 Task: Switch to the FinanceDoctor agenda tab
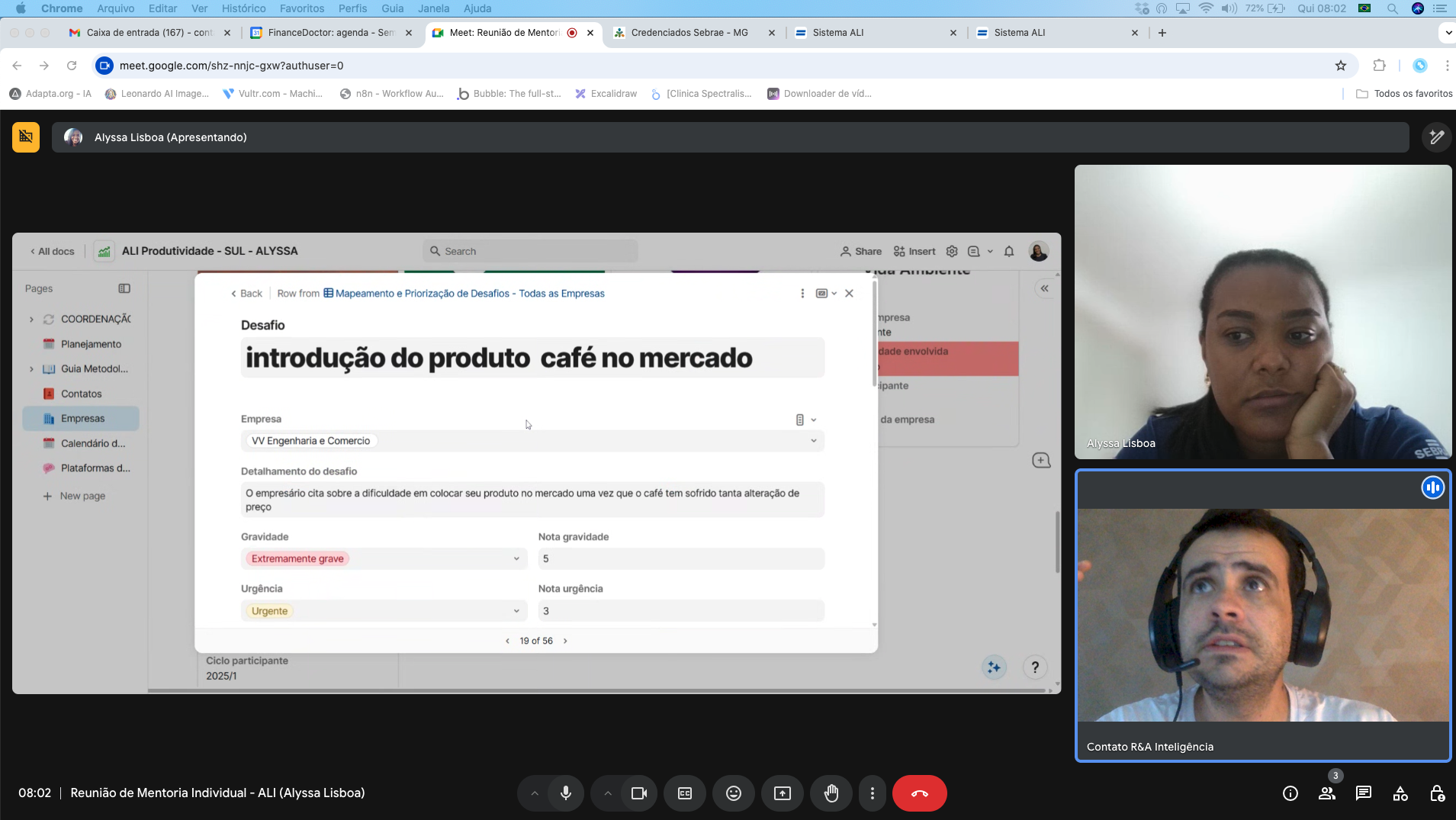click(x=330, y=33)
